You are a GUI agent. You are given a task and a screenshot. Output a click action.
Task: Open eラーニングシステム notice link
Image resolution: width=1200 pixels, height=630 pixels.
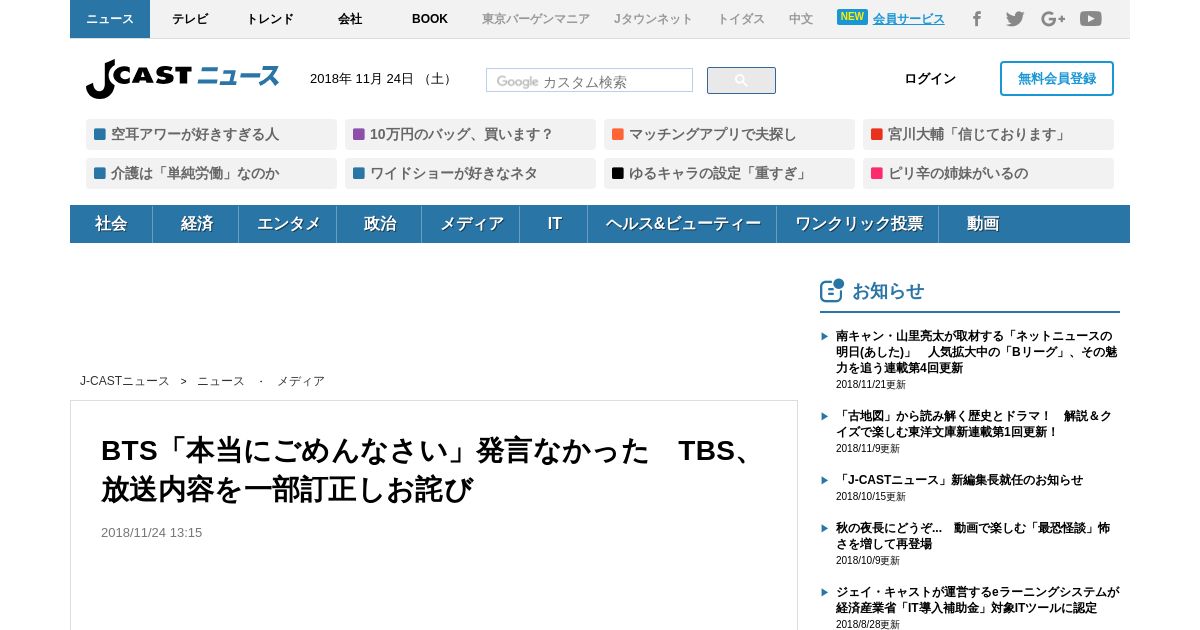point(977,600)
